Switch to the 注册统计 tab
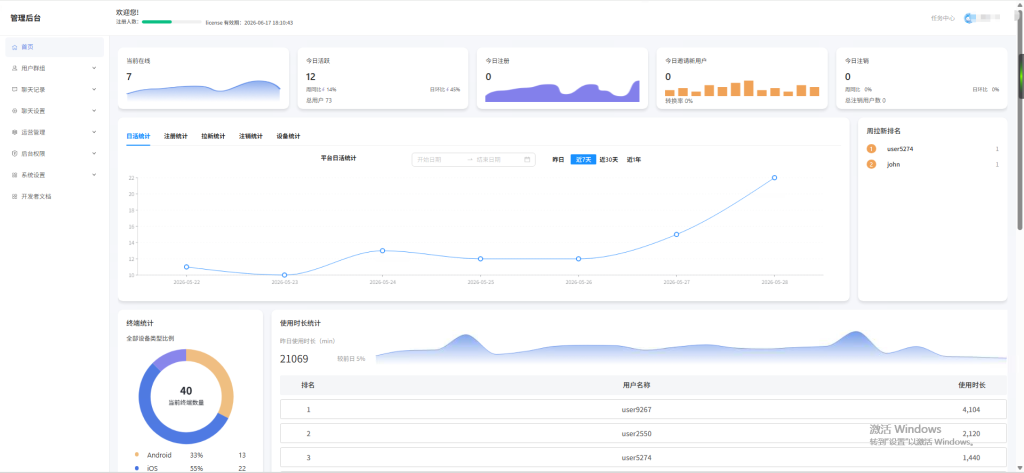 point(176,137)
